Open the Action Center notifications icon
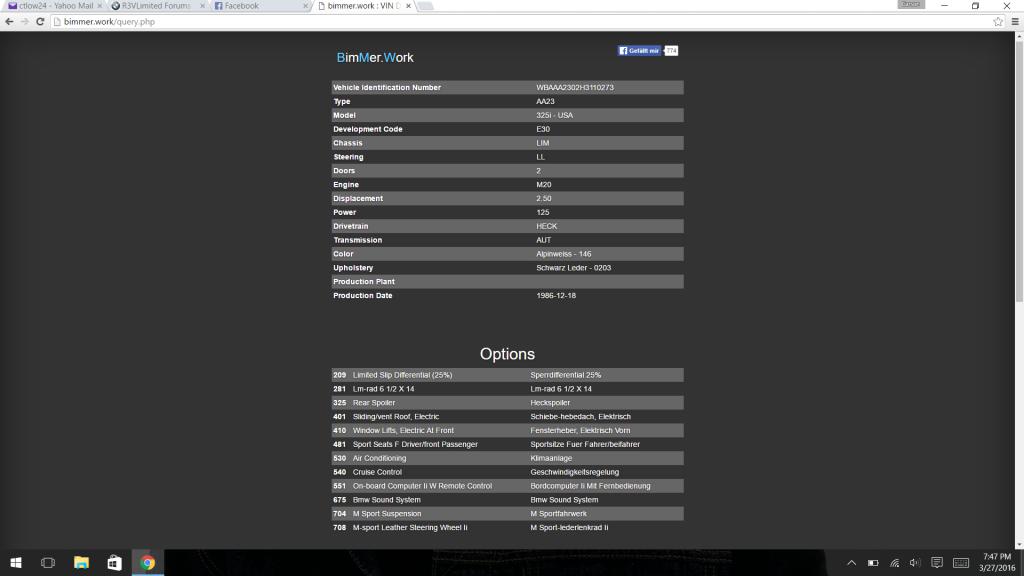Viewport: 1024px width, 576px height. tap(937, 563)
